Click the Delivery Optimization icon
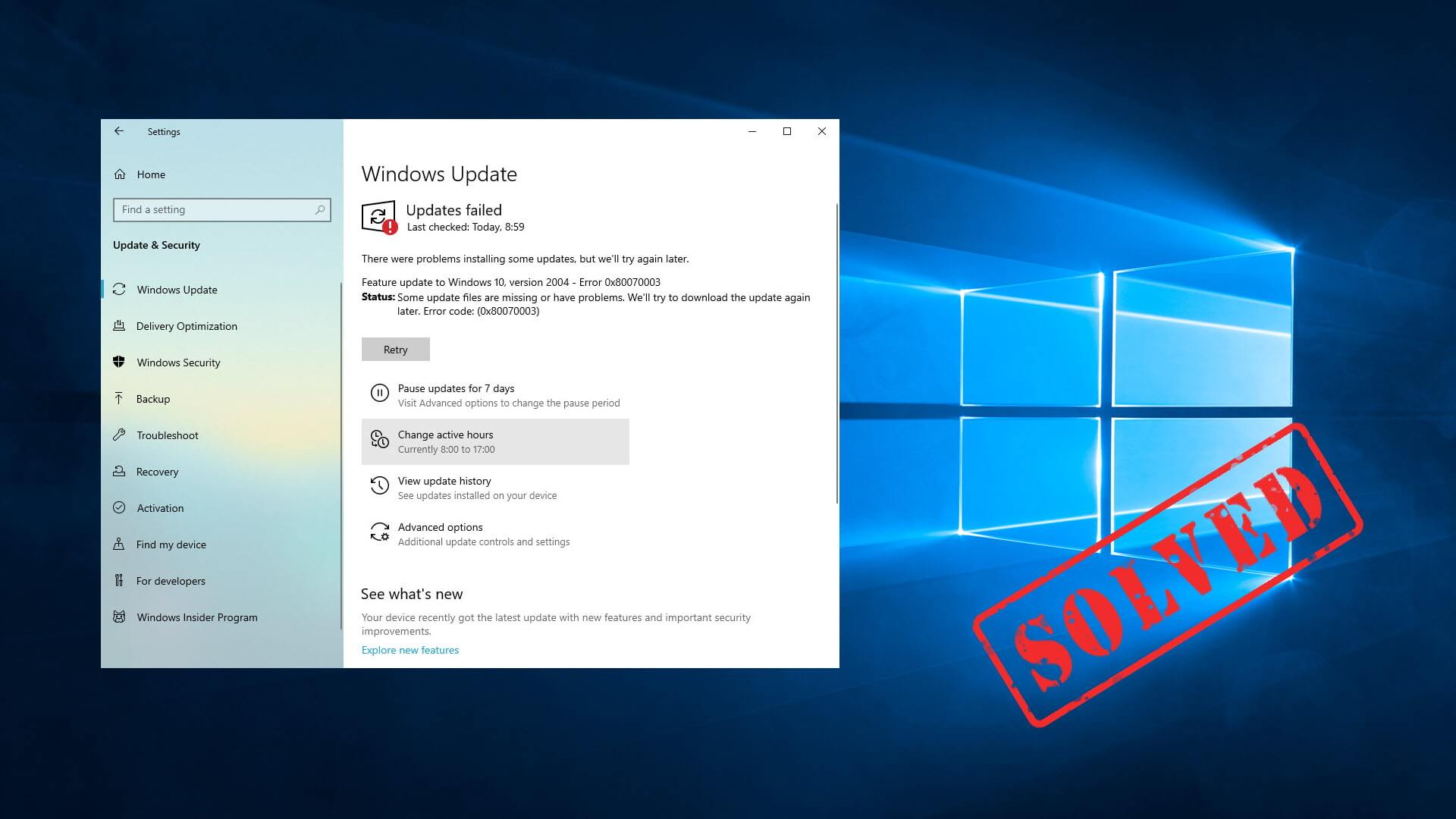The height and width of the screenshot is (819, 1456). coord(119,325)
